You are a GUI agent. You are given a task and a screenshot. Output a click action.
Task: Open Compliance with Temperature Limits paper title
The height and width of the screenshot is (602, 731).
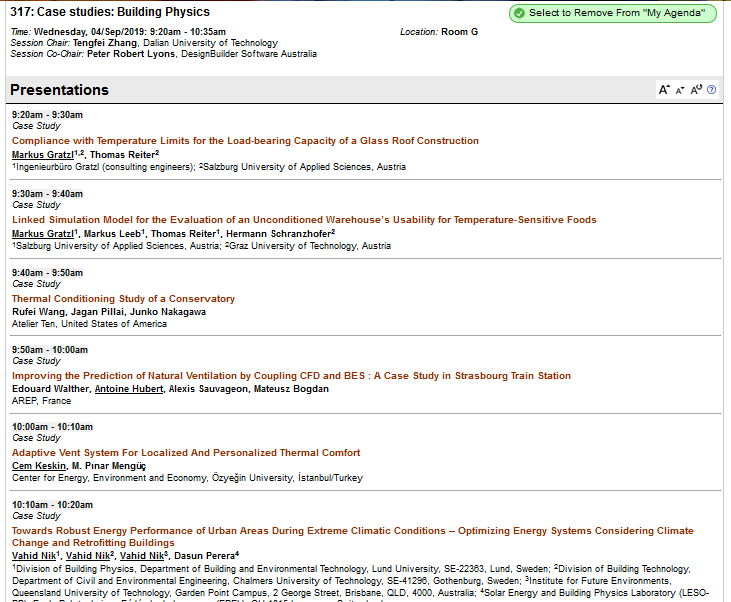tap(245, 141)
